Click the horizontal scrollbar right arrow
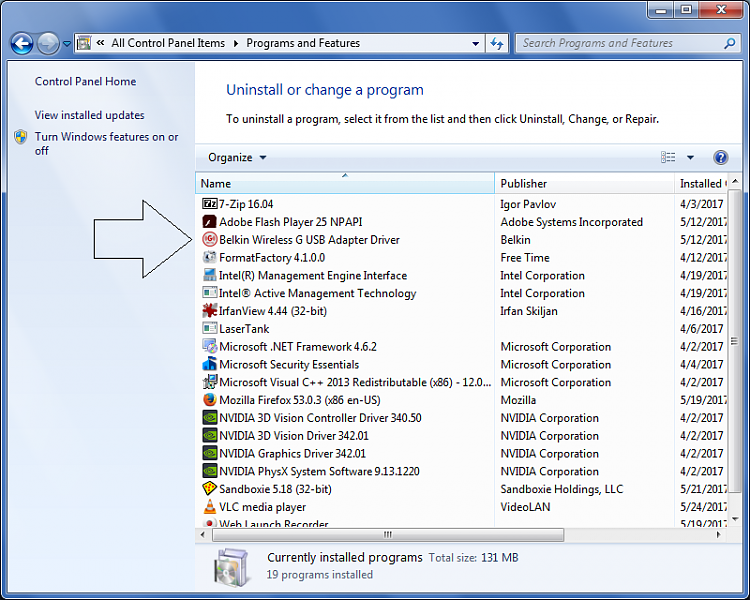Image resolution: width=750 pixels, height=600 pixels. coord(718,534)
